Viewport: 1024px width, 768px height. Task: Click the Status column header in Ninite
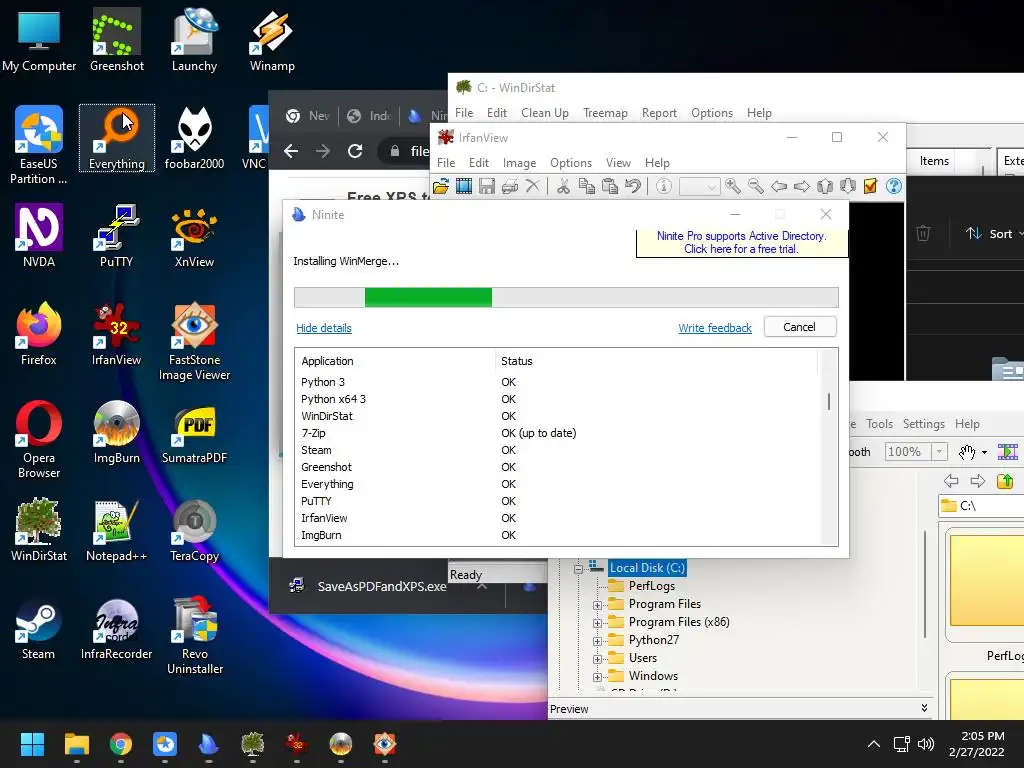656,361
